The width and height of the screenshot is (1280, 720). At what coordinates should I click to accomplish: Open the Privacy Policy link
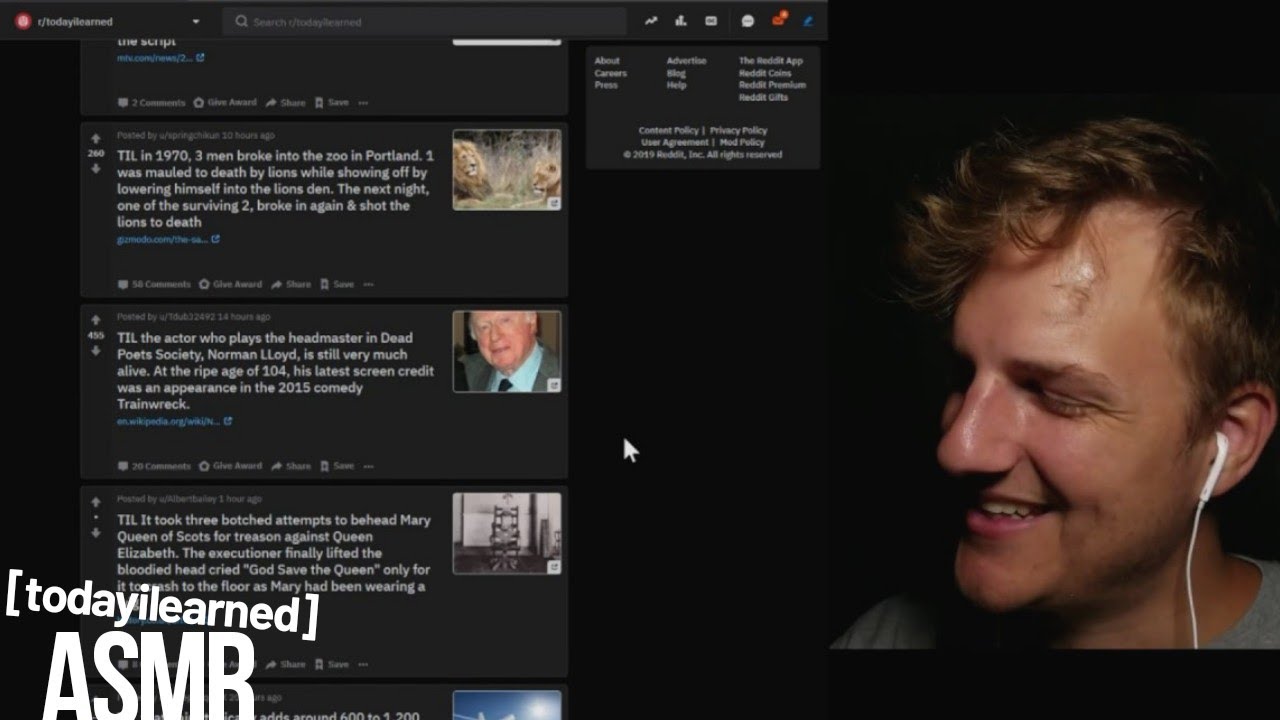(738, 131)
